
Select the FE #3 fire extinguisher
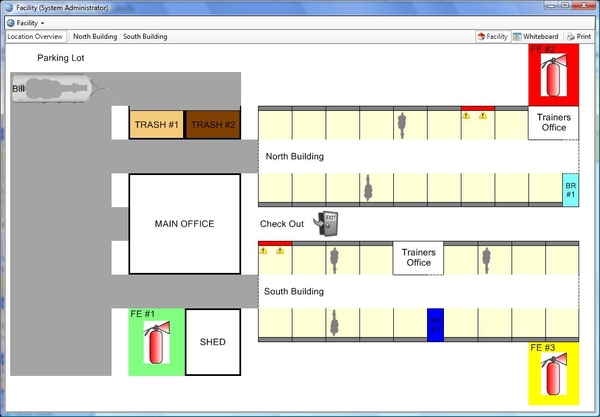point(552,375)
